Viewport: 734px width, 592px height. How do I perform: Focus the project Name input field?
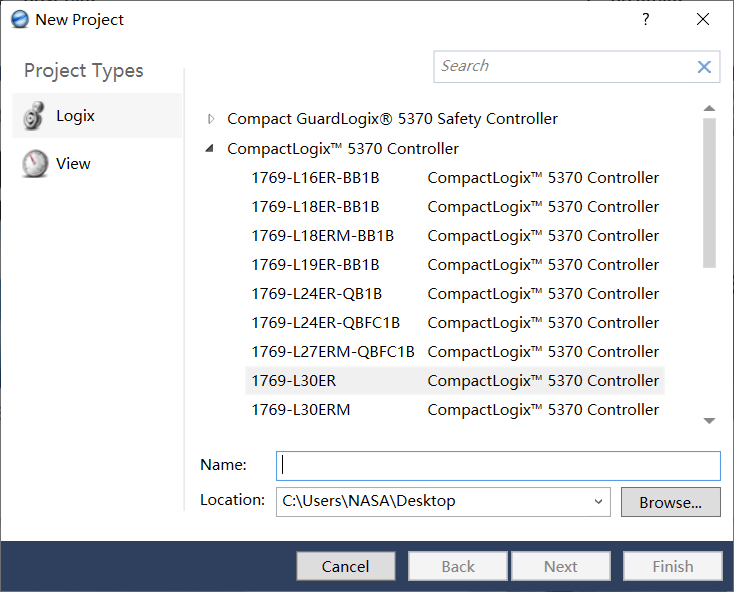pyautogui.click(x=498, y=466)
